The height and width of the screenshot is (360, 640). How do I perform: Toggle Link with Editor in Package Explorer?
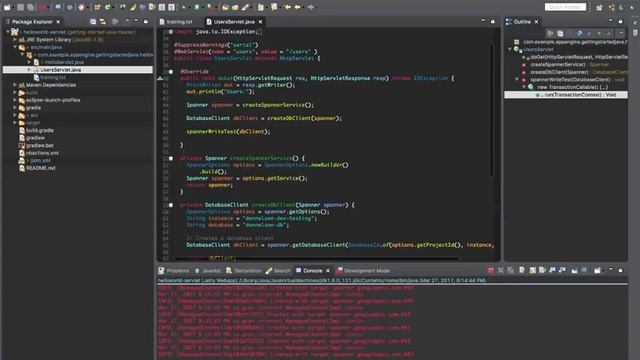103,22
